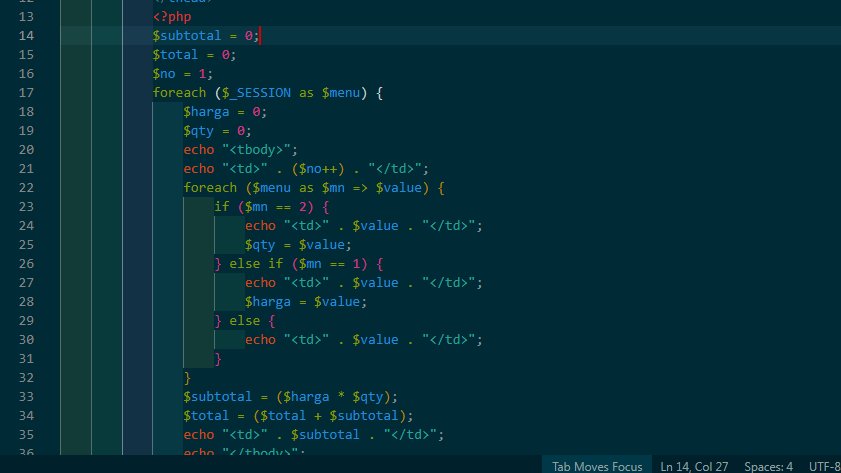
Task: Click the $harga = 0; line
Action: pyautogui.click(x=225, y=112)
